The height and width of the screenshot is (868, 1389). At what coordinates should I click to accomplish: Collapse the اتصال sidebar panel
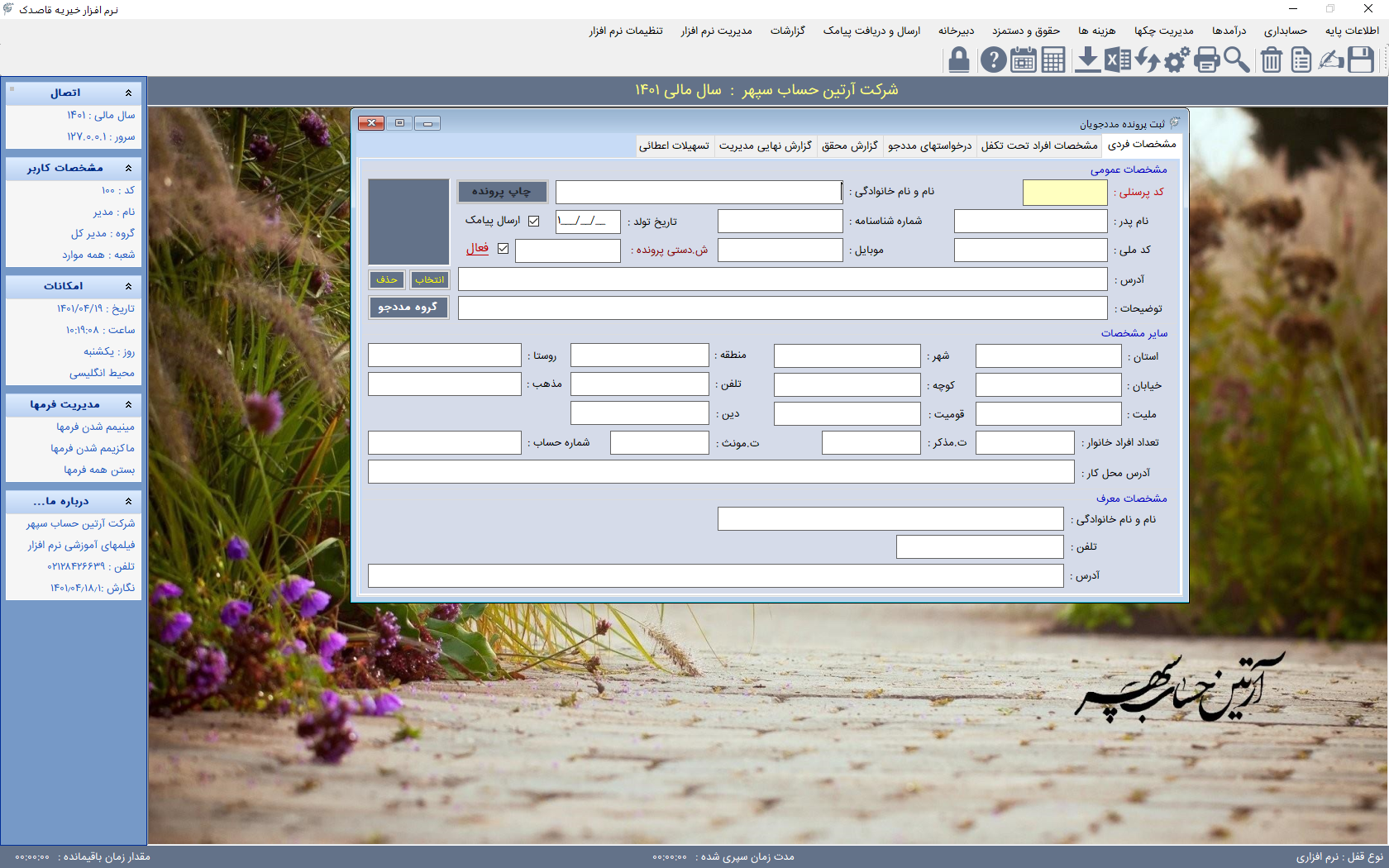click(x=128, y=93)
